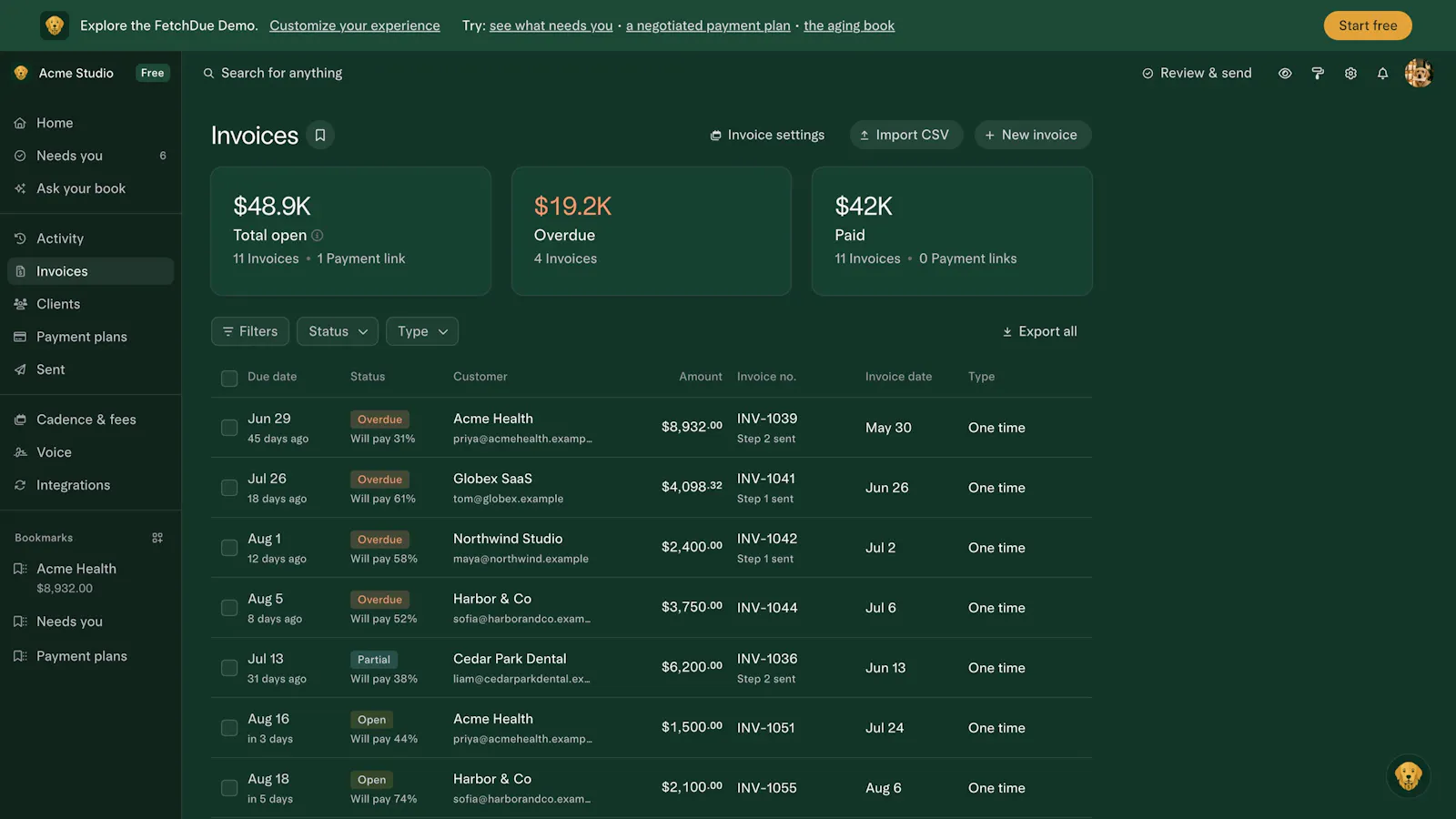The width and height of the screenshot is (1456, 819).
Task: Click the FetchDue dog logo in top banner
Action: (55, 25)
